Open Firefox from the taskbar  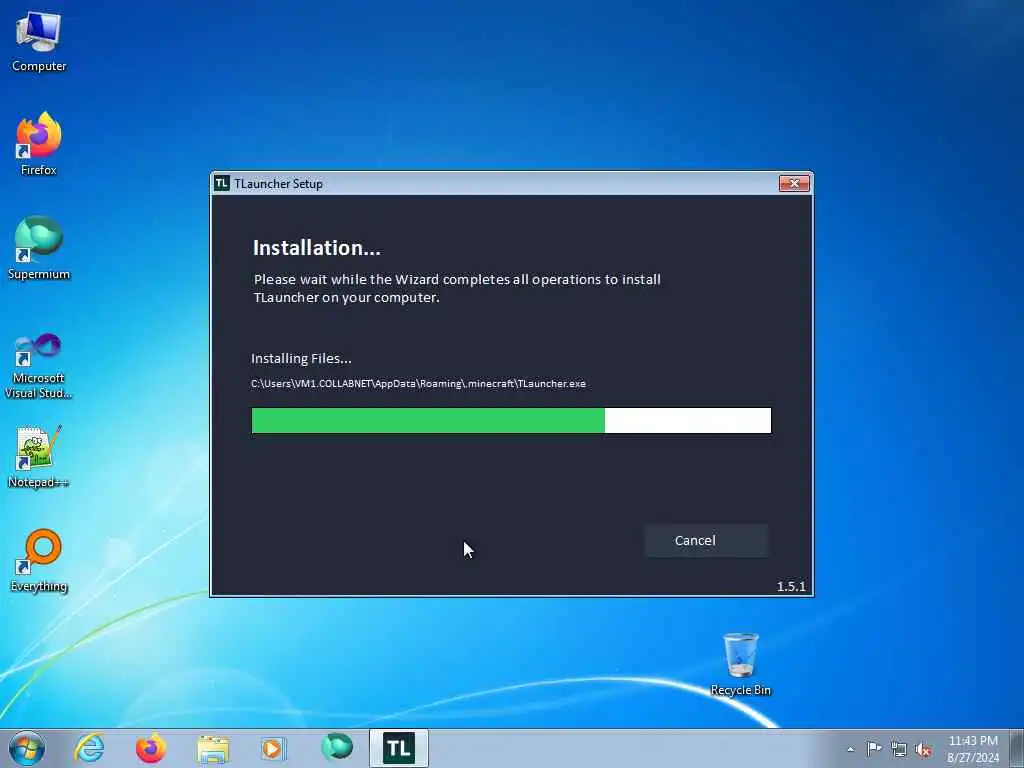(151, 748)
